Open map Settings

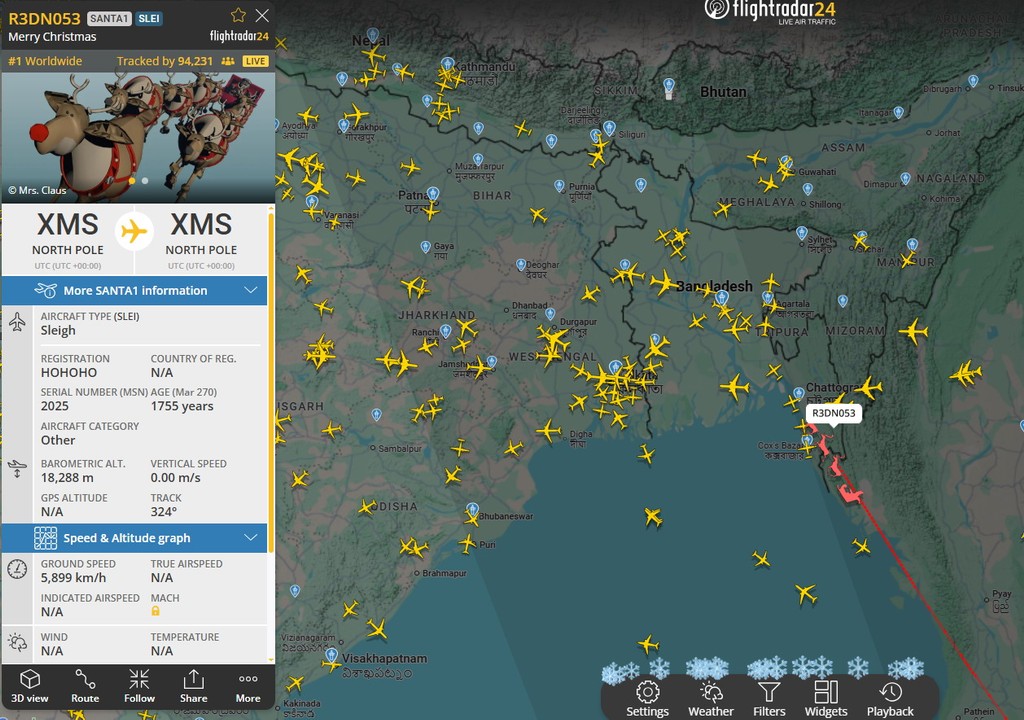[647, 699]
